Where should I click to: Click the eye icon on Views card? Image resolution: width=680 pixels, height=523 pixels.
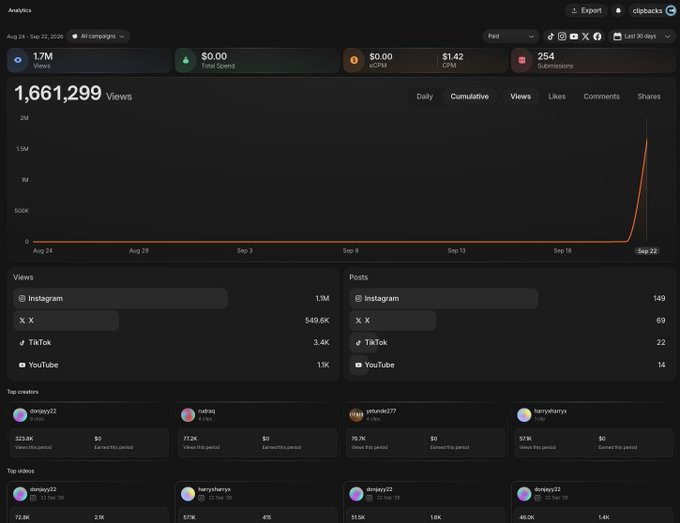18,60
